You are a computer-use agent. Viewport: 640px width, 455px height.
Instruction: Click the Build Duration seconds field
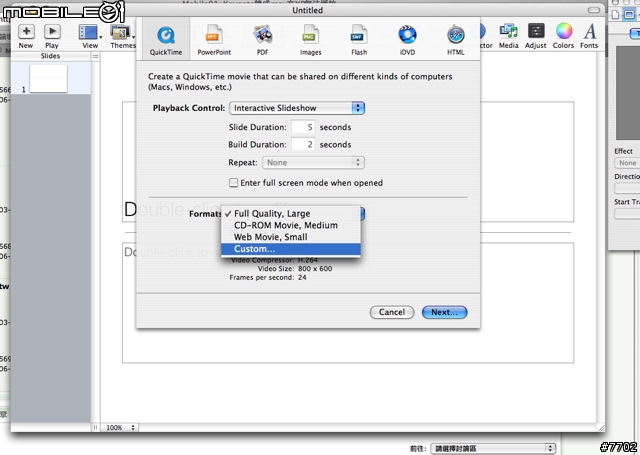[x=303, y=144]
